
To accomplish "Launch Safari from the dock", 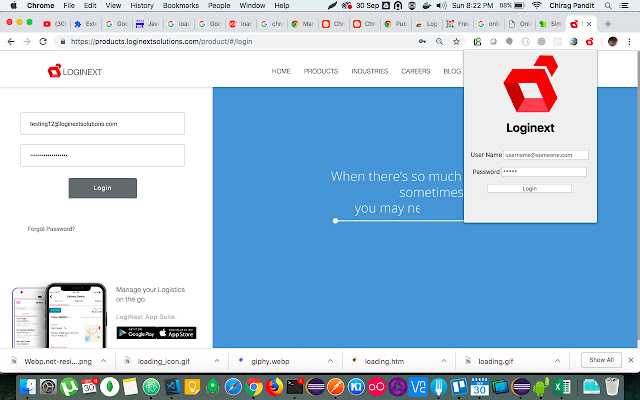I will click(233, 386).
